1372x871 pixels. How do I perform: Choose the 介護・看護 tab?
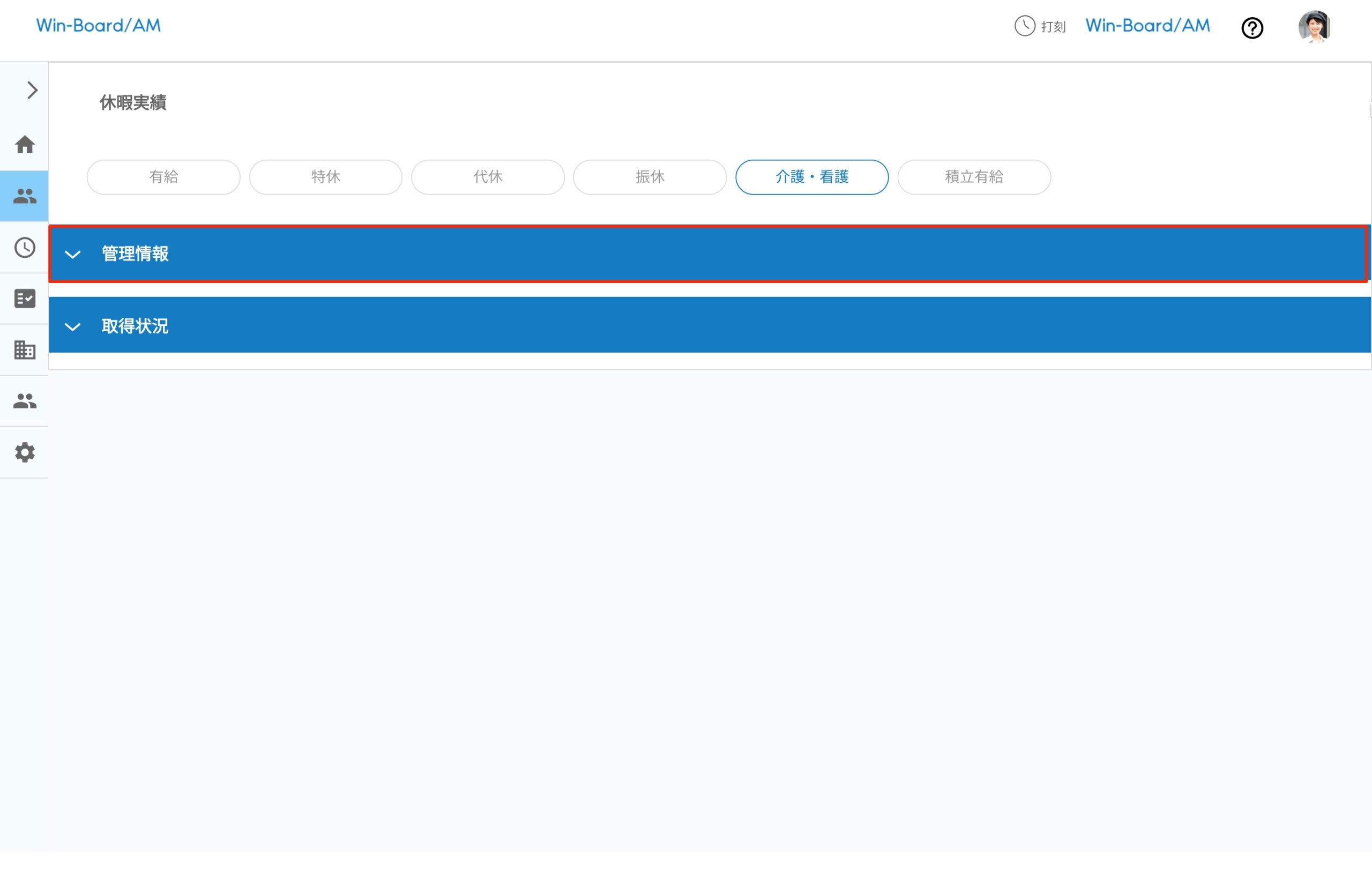click(x=811, y=177)
